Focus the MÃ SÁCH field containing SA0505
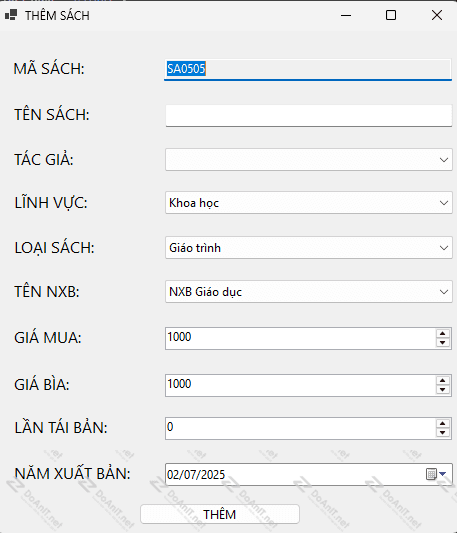Image resolution: width=457 pixels, height=533 pixels. (x=308, y=70)
